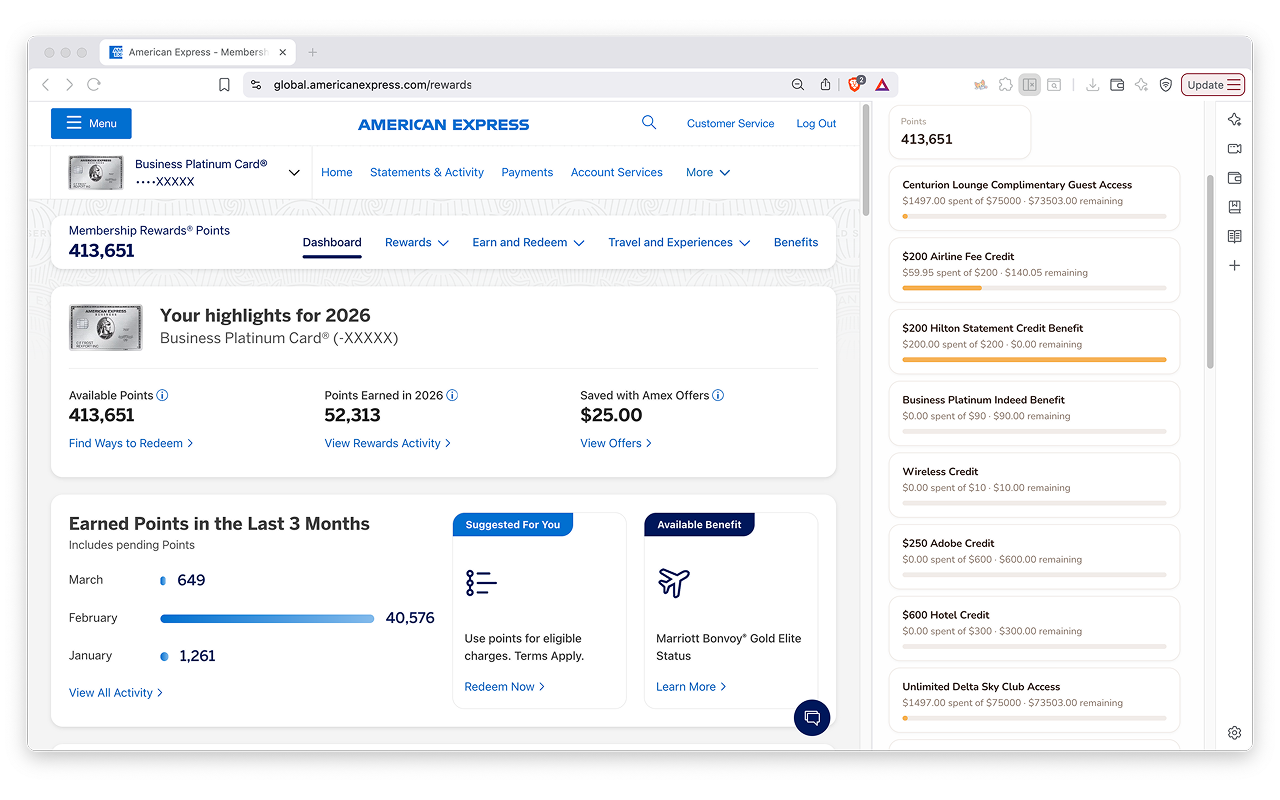Click the zoom-out magnifier in address bar

798,85
